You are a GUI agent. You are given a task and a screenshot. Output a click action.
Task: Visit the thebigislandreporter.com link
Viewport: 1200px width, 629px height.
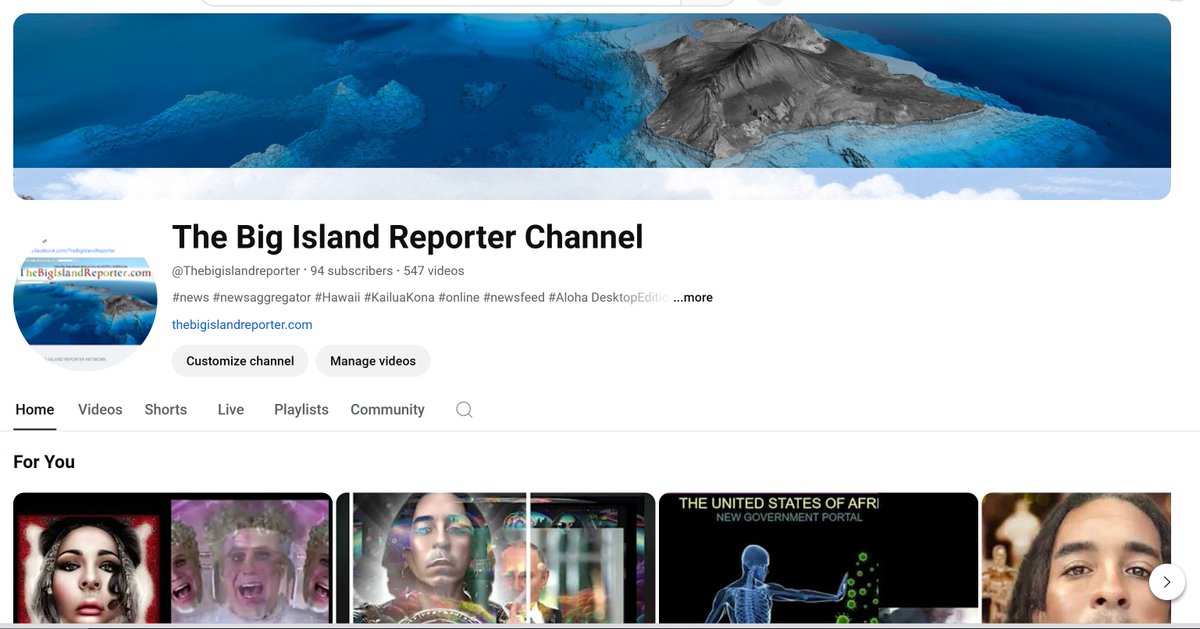point(241,324)
